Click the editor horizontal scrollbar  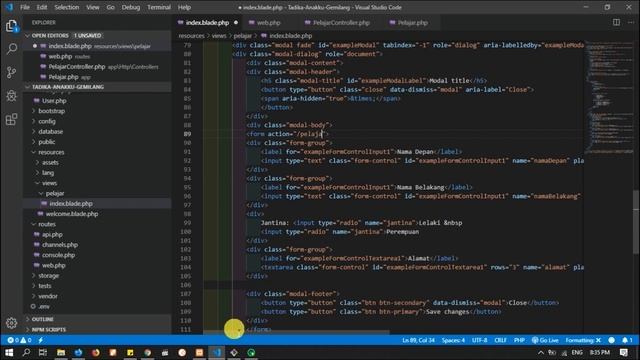pyautogui.click(x=296, y=332)
